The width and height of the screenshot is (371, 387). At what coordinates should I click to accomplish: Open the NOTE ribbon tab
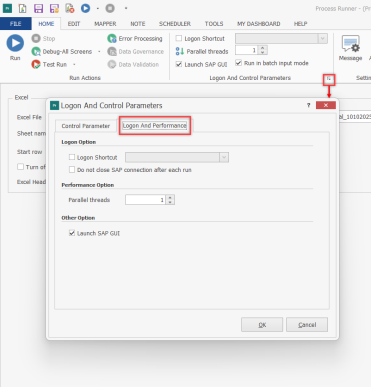(x=138, y=24)
